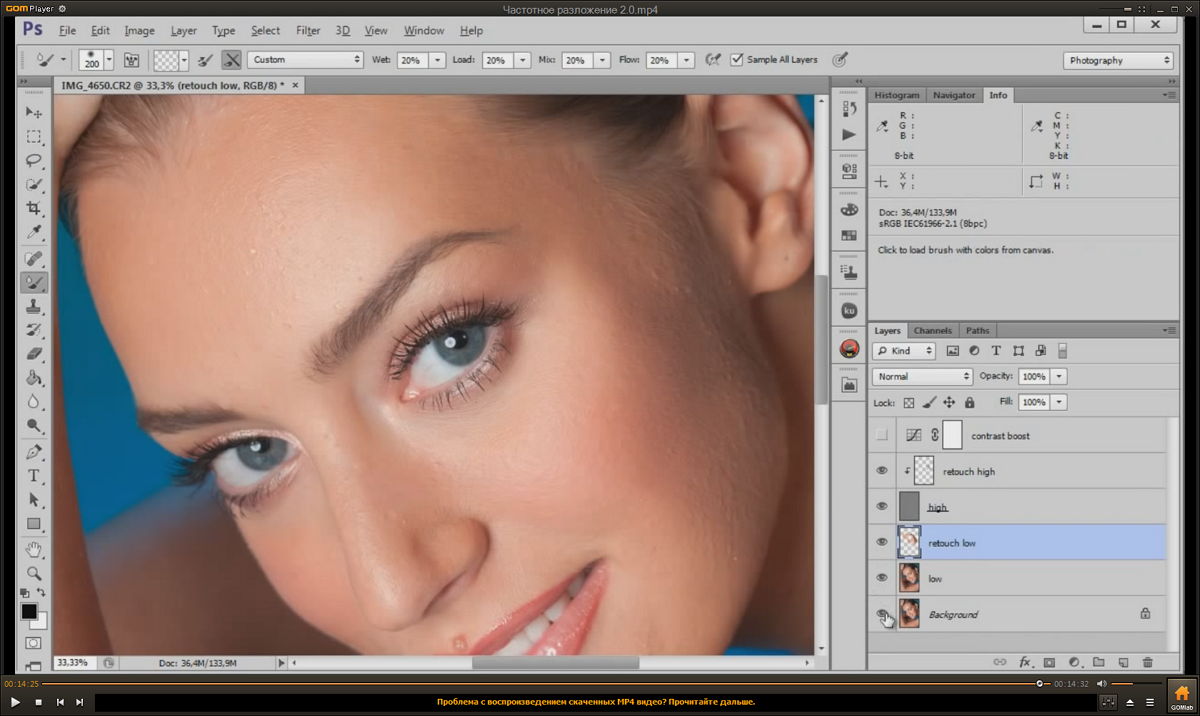
Task: Click the foreground color swatch
Action: coord(29,611)
